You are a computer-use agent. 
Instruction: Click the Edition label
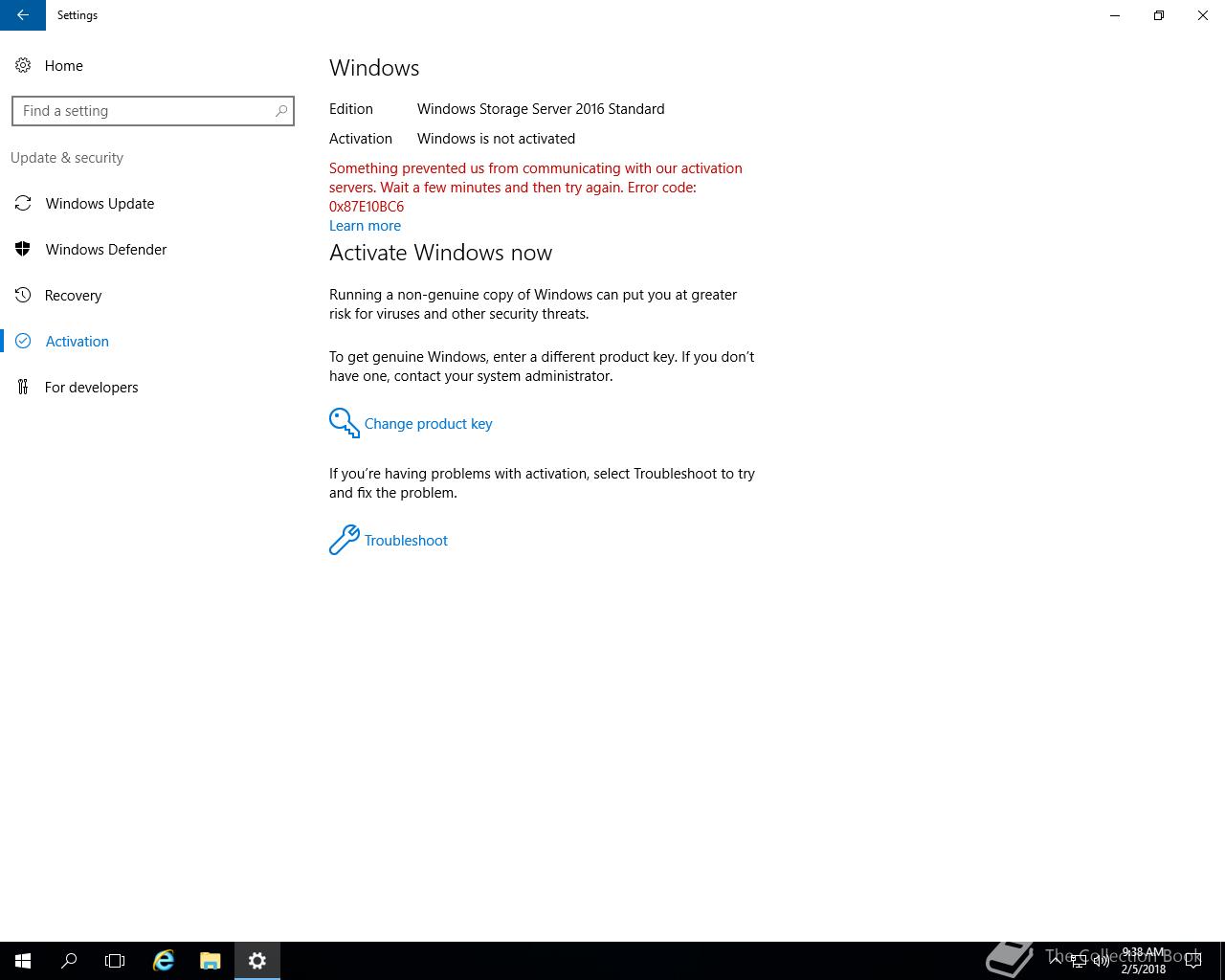click(351, 109)
